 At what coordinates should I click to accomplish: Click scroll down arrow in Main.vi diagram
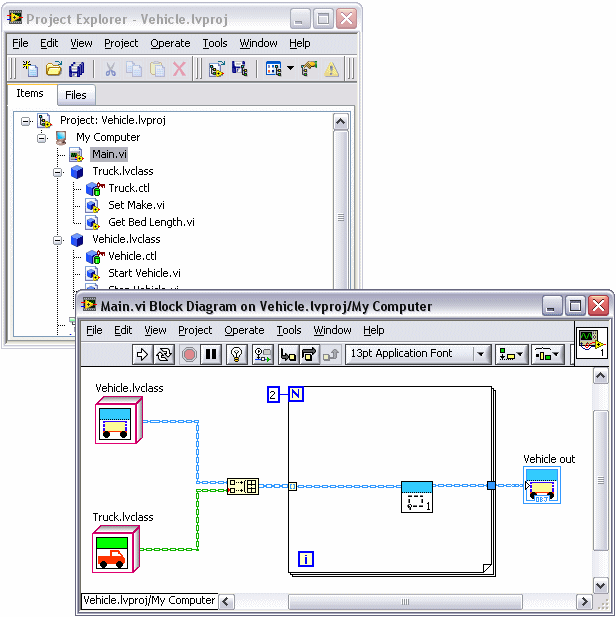click(x=601, y=586)
